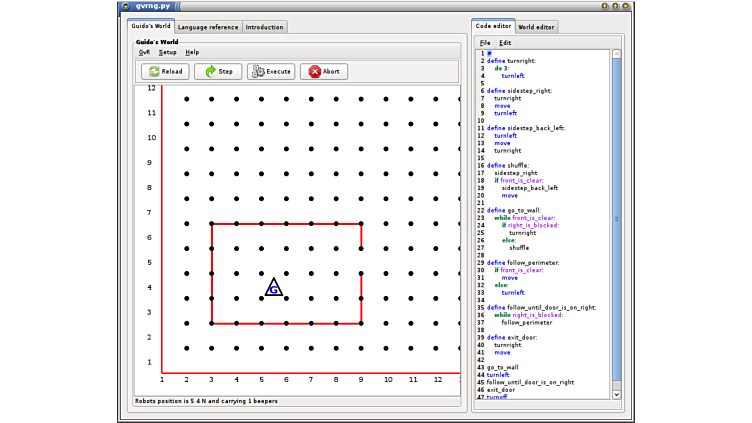
Task: Switch to the Language reference tab
Action: coord(208,27)
